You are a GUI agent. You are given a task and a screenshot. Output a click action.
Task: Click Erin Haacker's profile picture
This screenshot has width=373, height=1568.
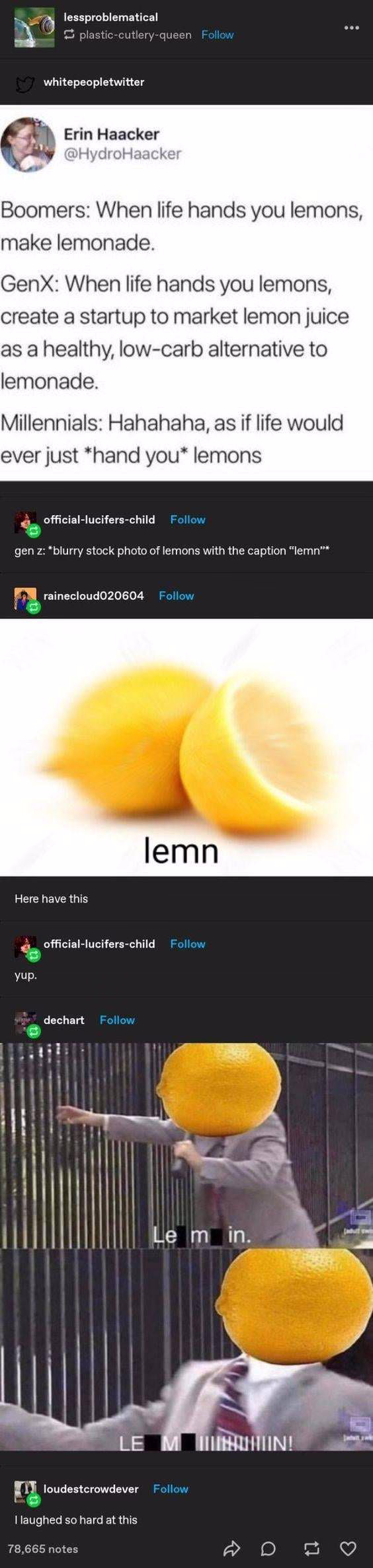(x=28, y=144)
